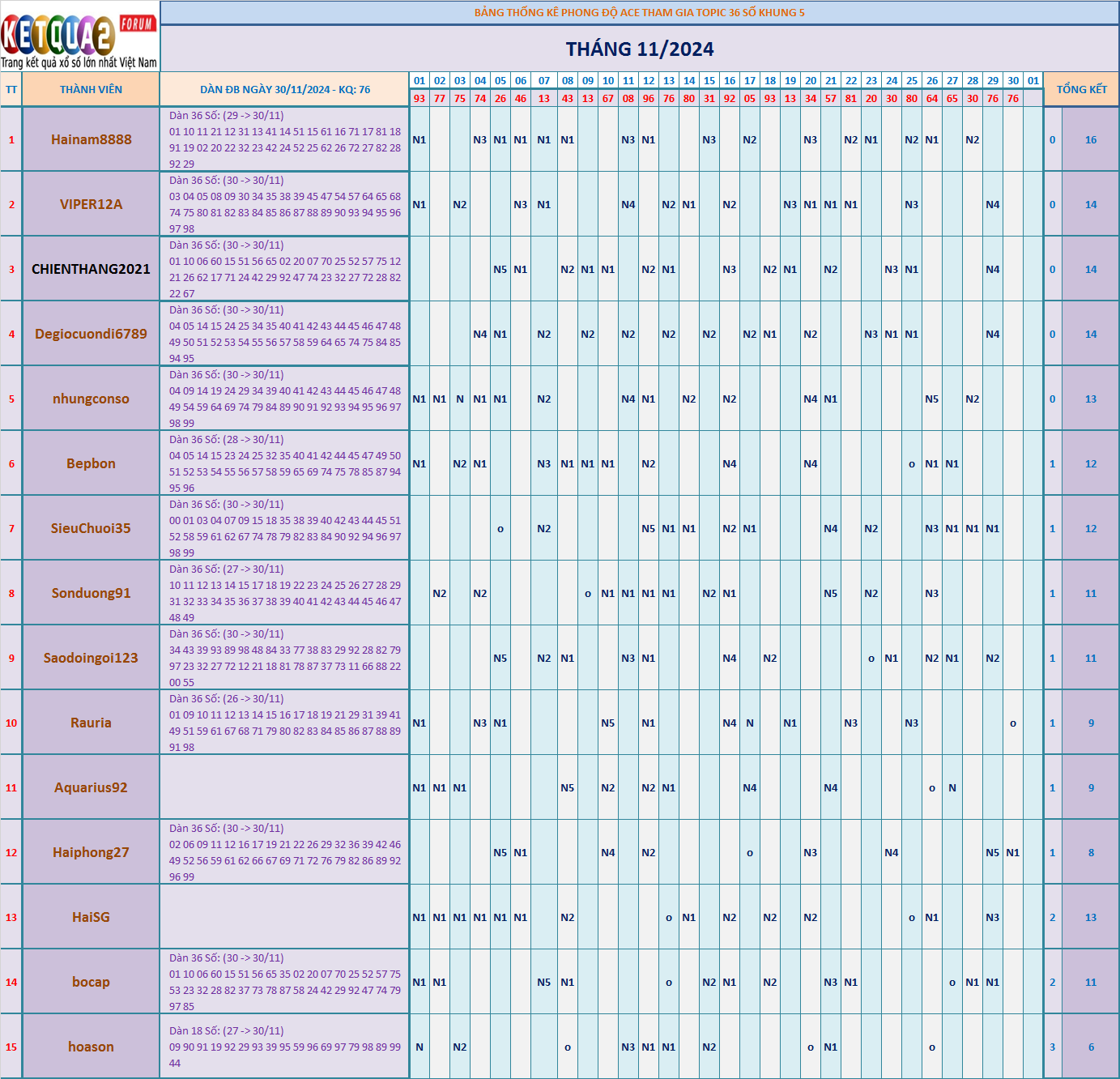
Task: Click the VIPER12A member name
Action: click(91, 204)
